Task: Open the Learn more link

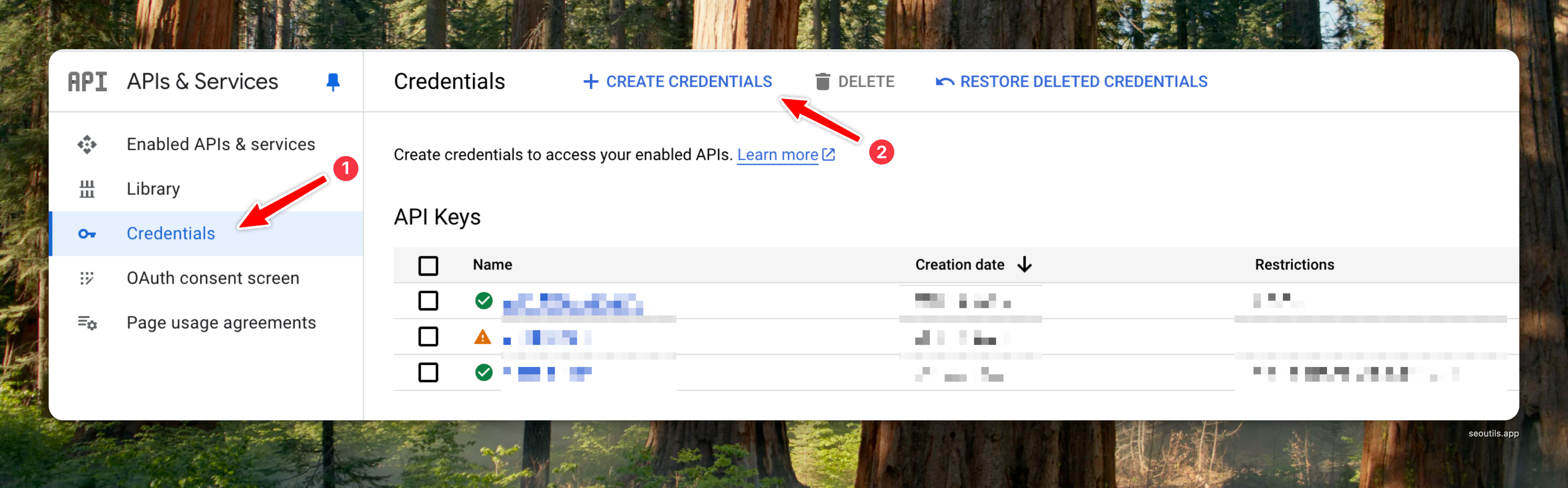Action: coord(777,155)
